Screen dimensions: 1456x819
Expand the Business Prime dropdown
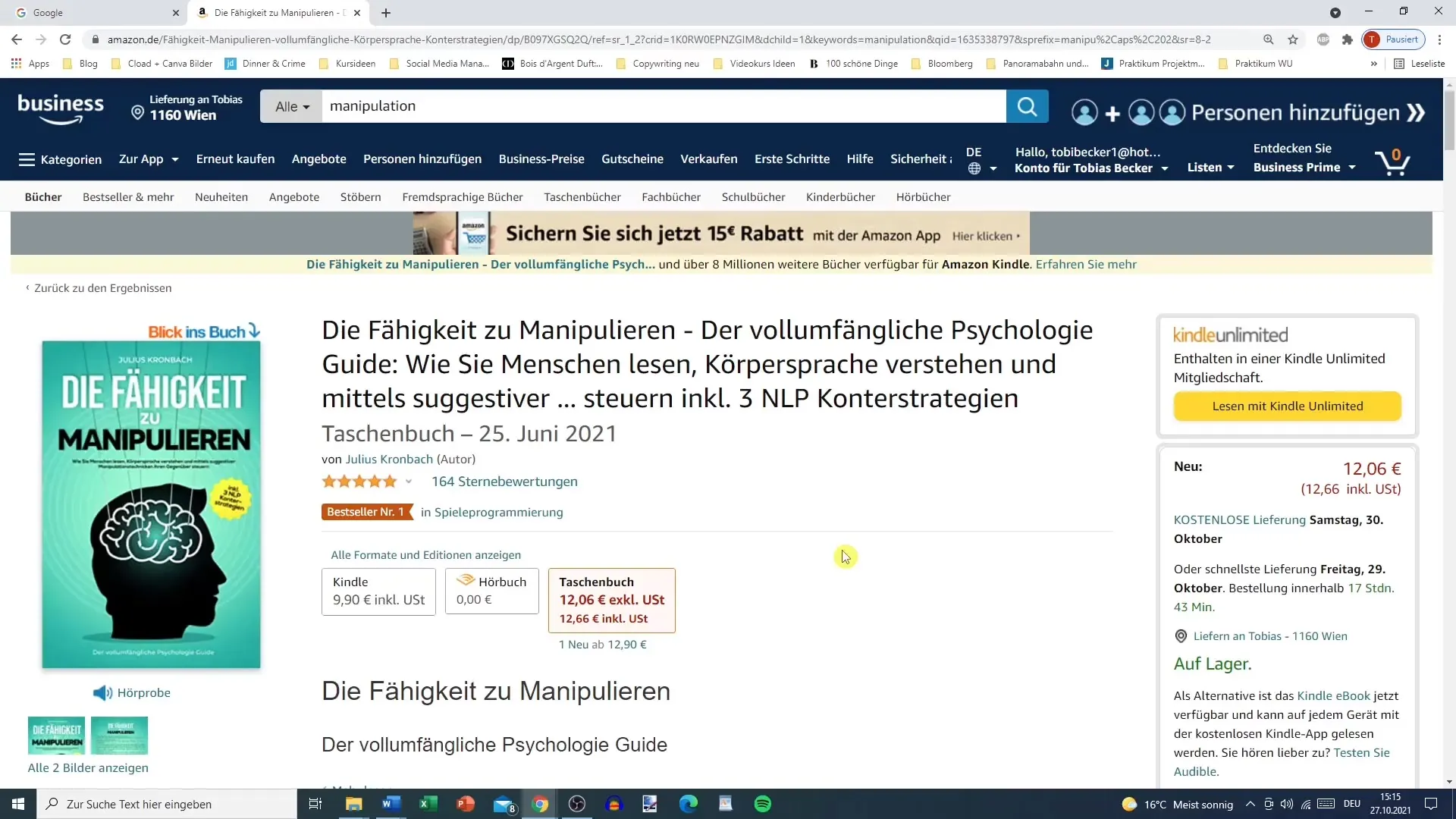pyautogui.click(x=1304, y=168)
